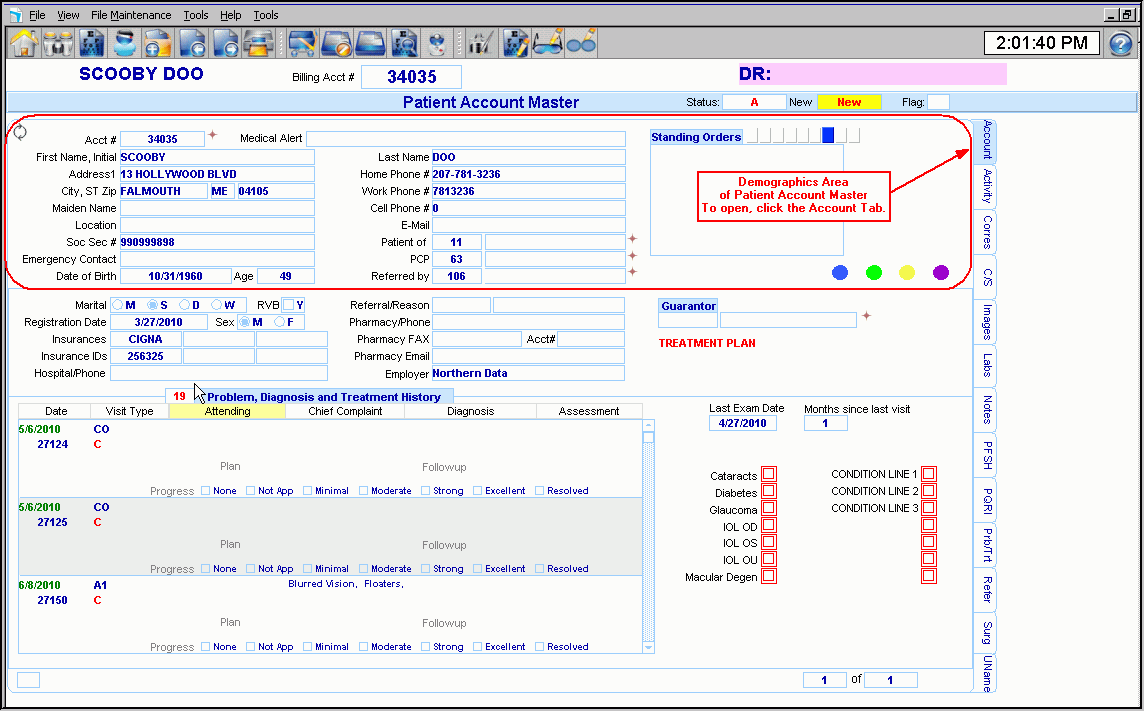Check the Diabetes checkbox

tap(769, 491)
